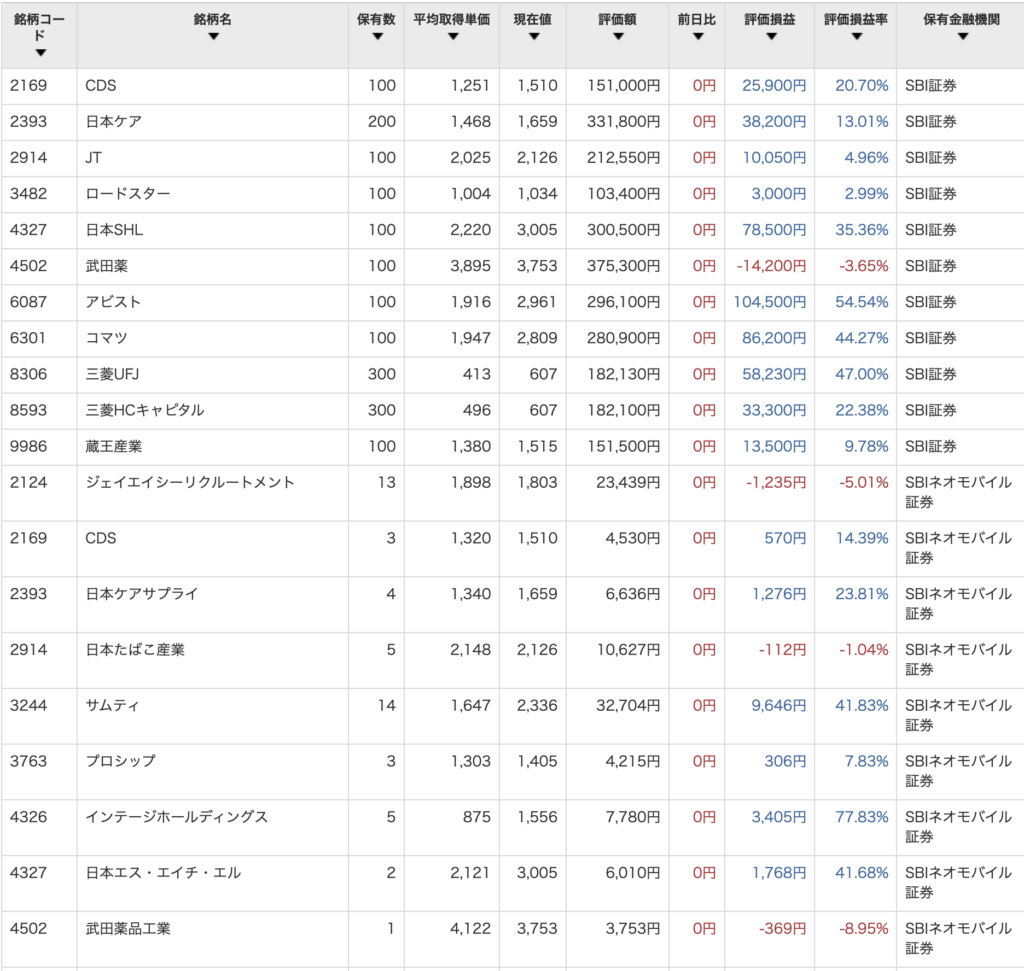The height and width of the screenshot is (971, 1024).
Task: Click the 三菱HCキャピタル stock name
Action: pos(145,410)
